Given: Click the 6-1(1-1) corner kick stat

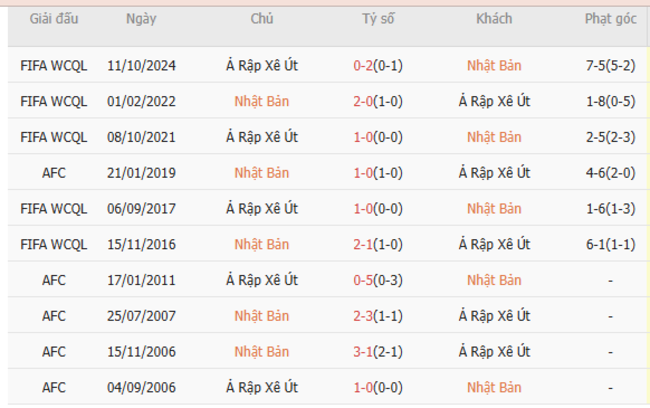Looking at the screenshot, I should pyautogui.click(x=609, y=244).
